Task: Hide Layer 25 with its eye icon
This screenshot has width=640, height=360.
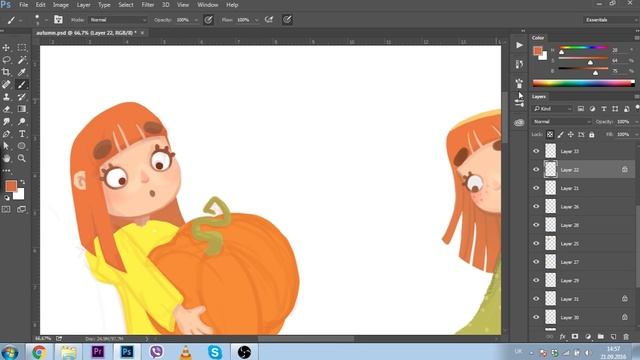Action: pos(536,243)
